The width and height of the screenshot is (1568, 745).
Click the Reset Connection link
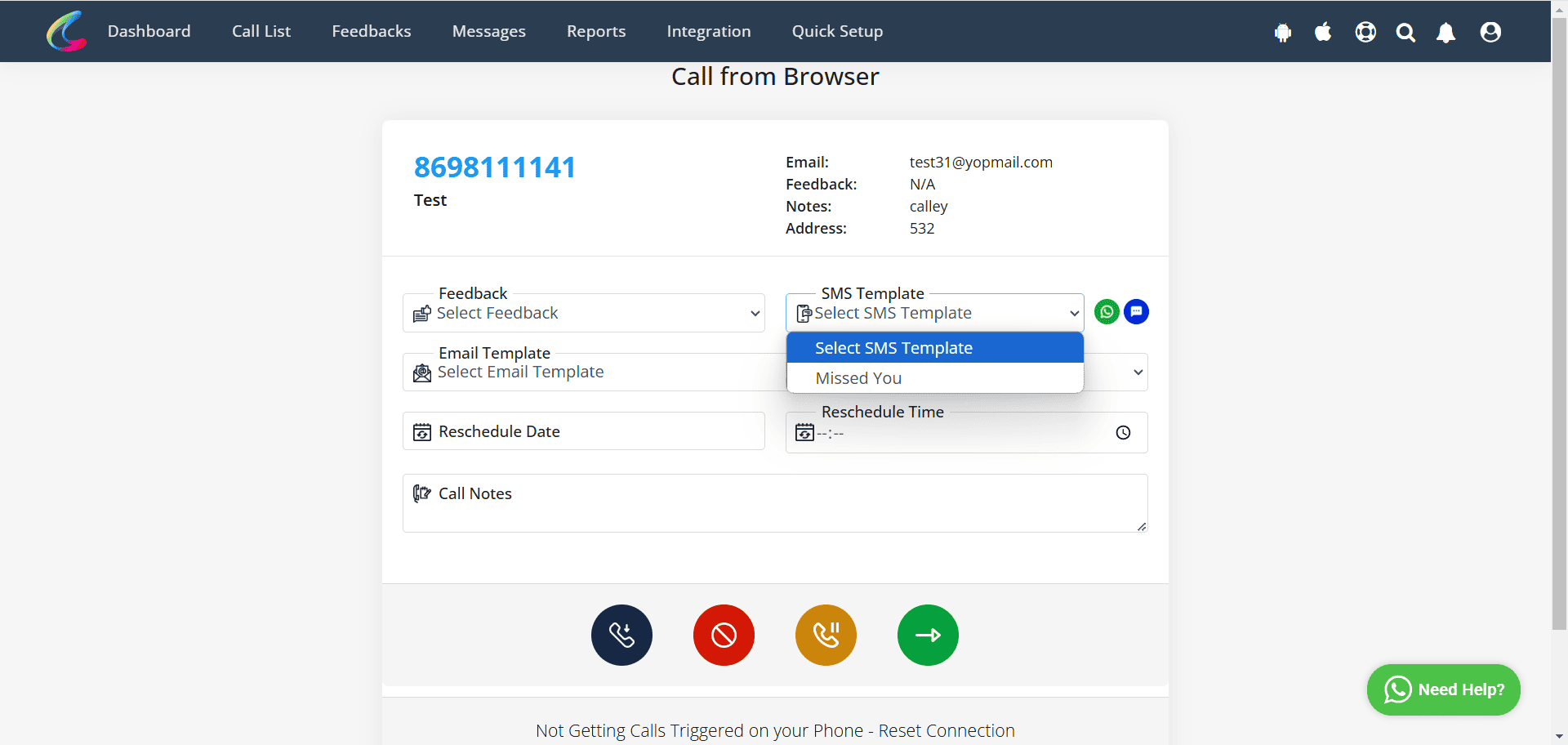947,730
